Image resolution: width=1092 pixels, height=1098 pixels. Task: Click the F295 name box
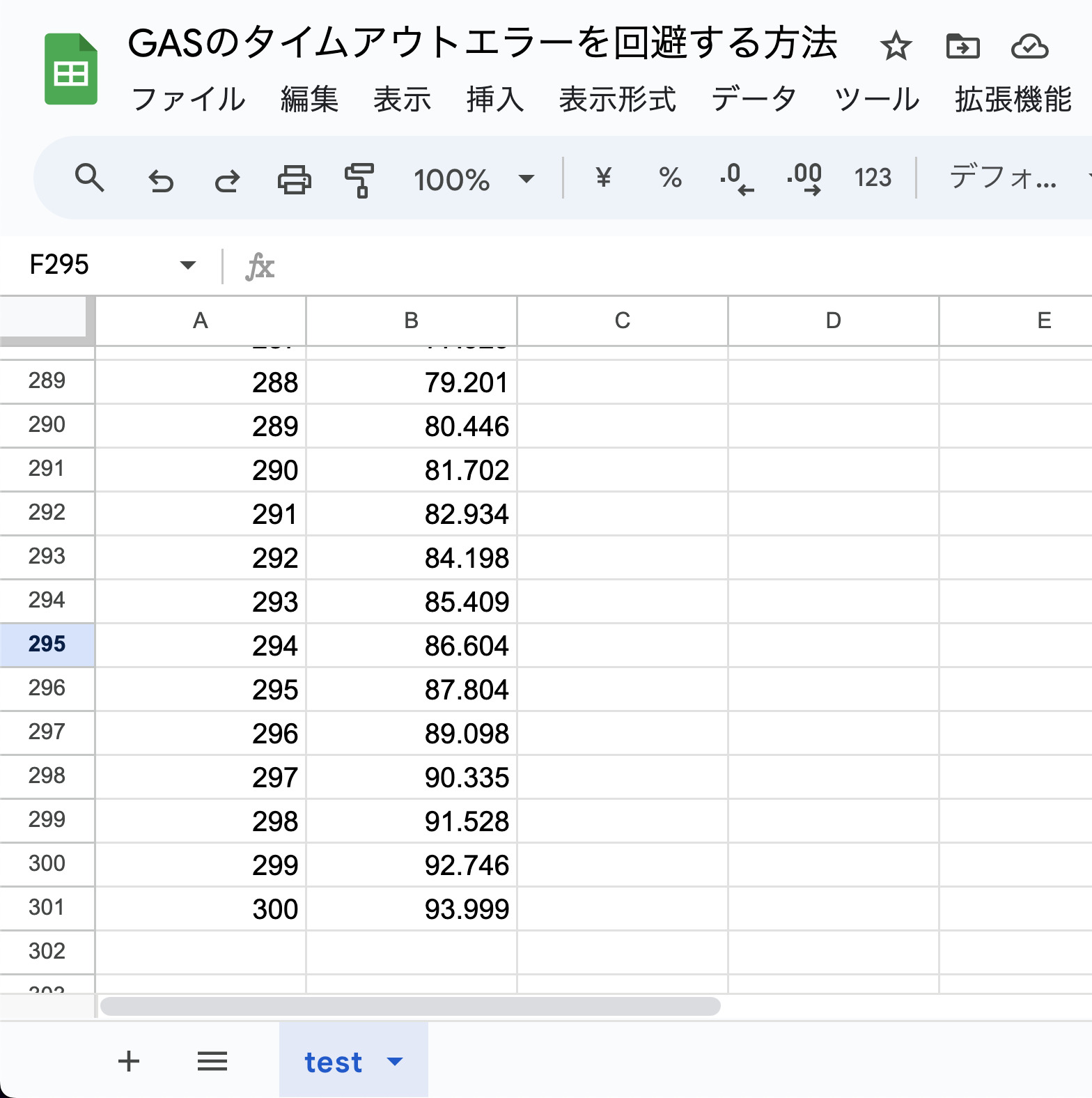click(59, 265)
